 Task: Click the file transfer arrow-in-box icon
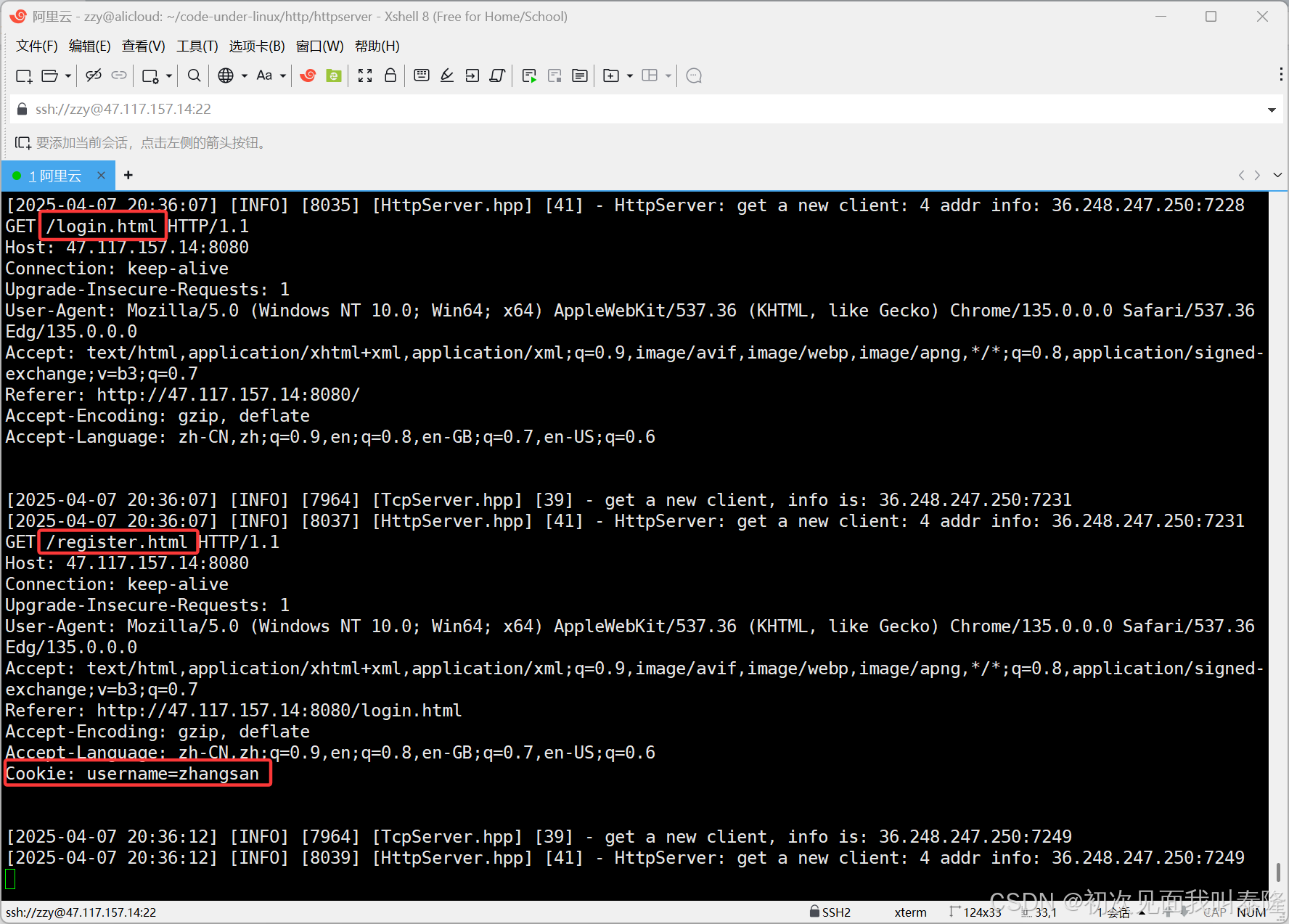pos(472,75)
